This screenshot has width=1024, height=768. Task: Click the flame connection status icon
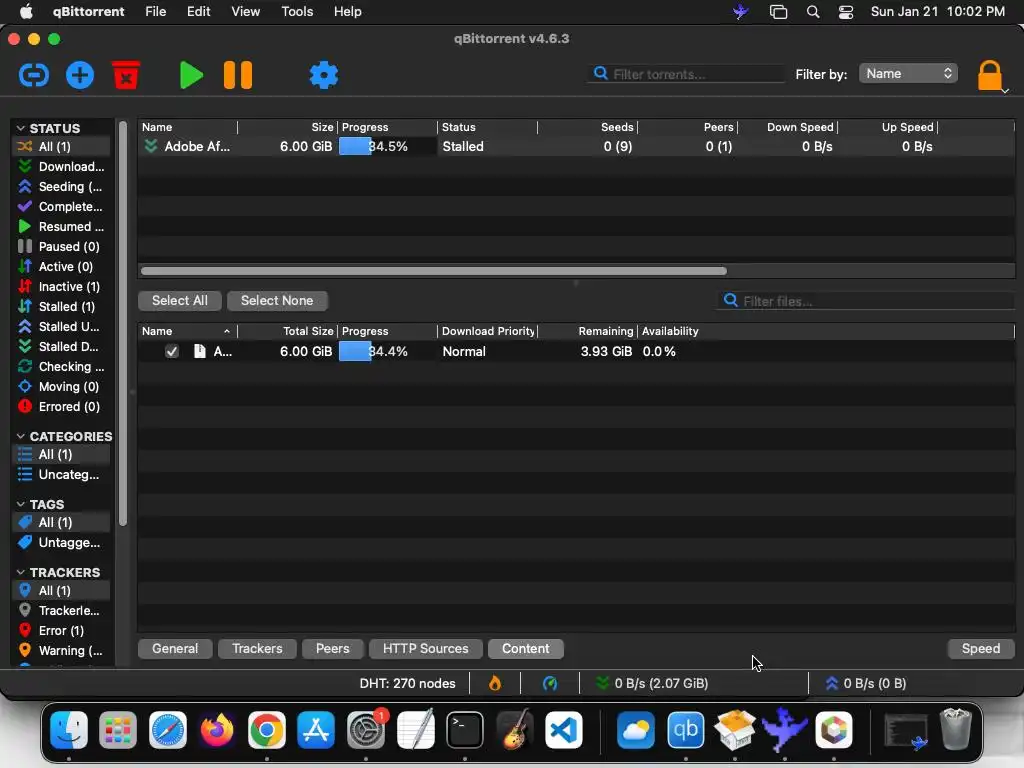pyautogui.click(x=495, y=683)
